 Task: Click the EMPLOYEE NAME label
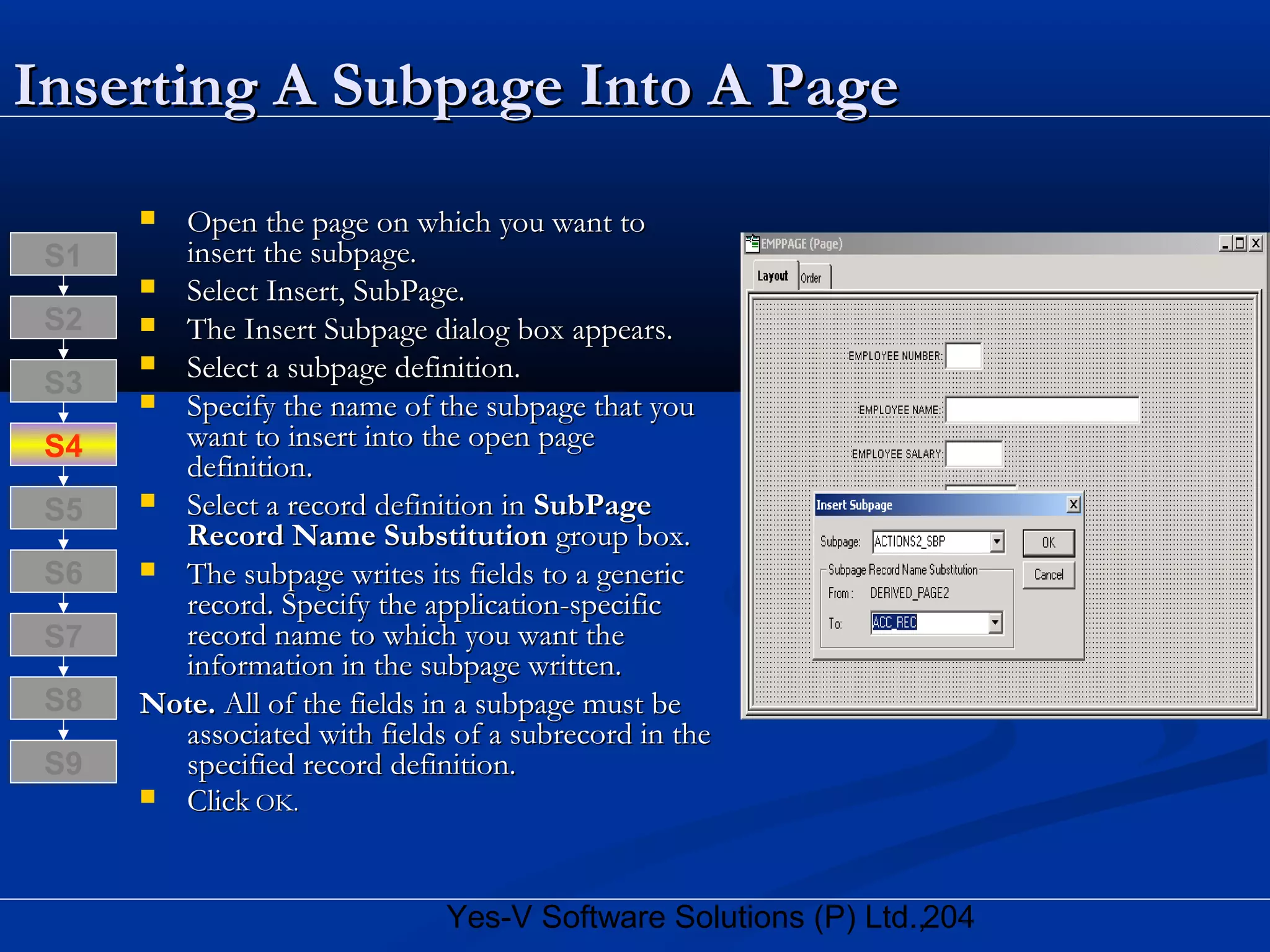[x=900, y=410]
